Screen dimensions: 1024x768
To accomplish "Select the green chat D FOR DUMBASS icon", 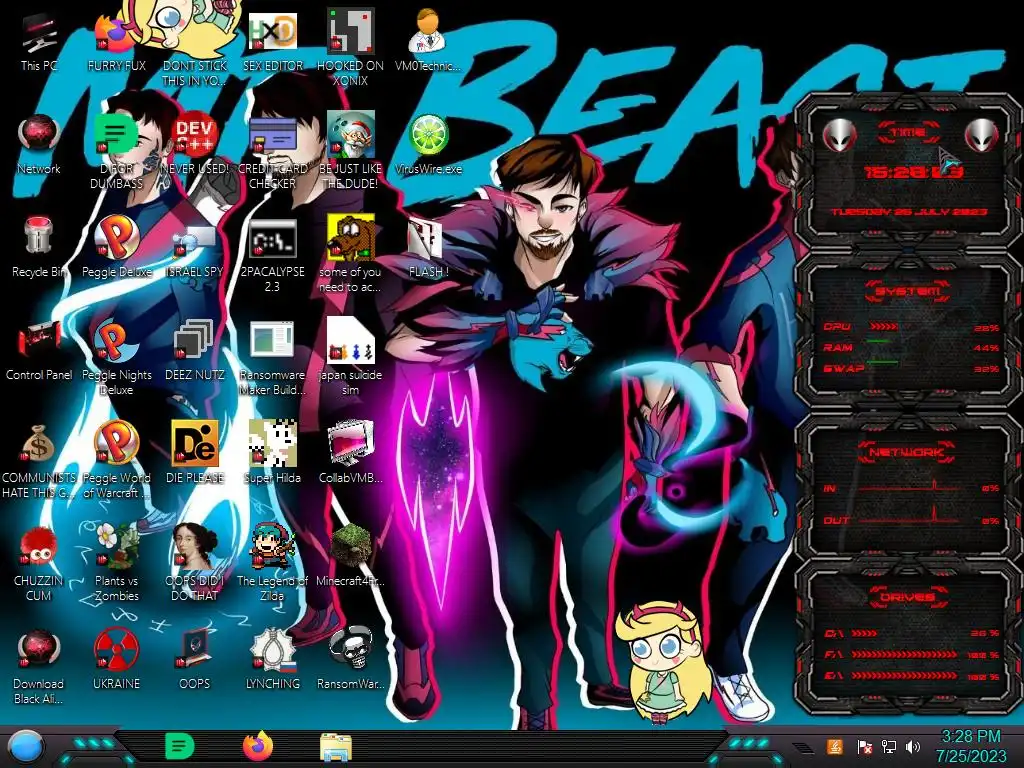I will tap(116, 152).
